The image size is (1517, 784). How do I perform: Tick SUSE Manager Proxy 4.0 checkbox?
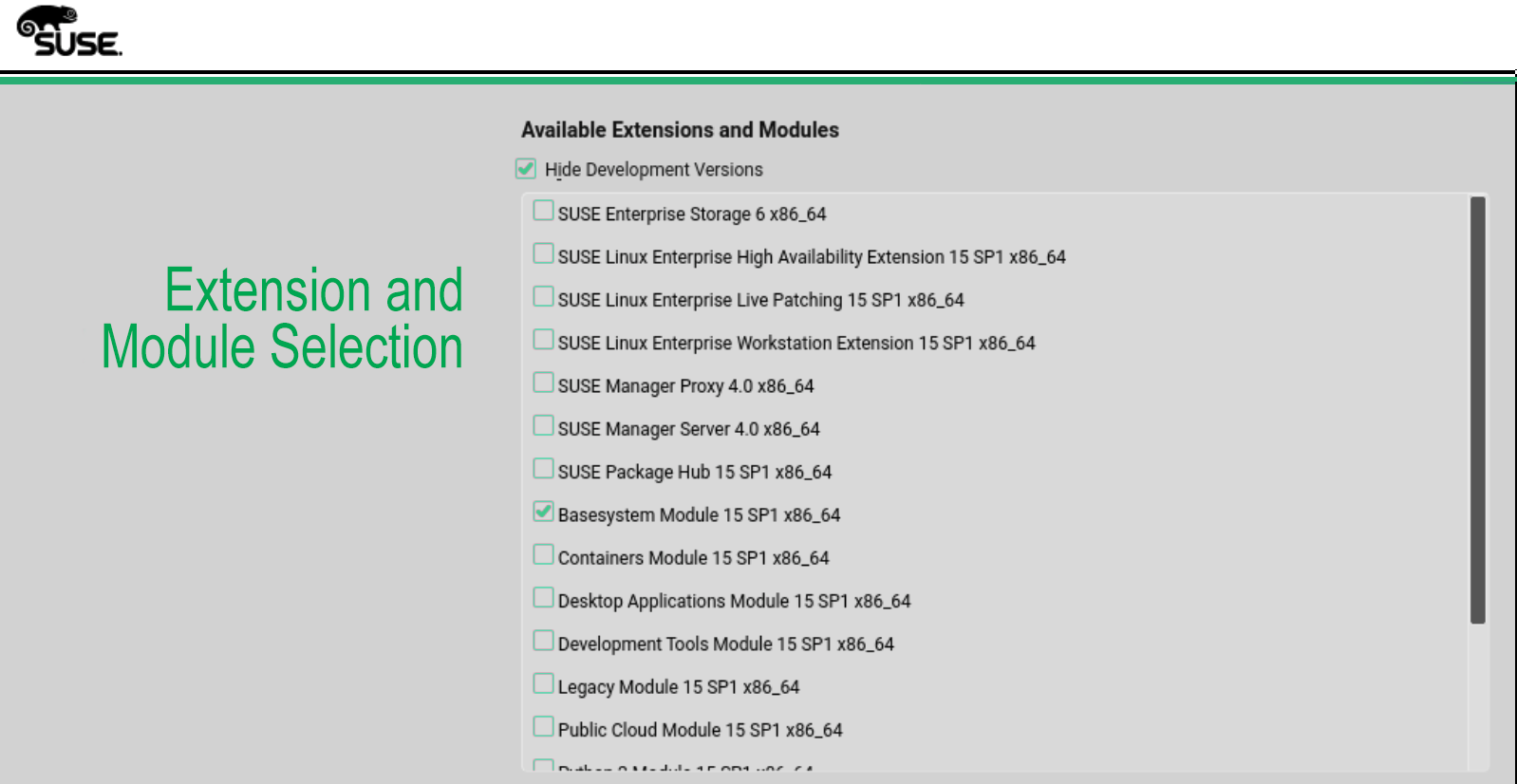(543, 383)
